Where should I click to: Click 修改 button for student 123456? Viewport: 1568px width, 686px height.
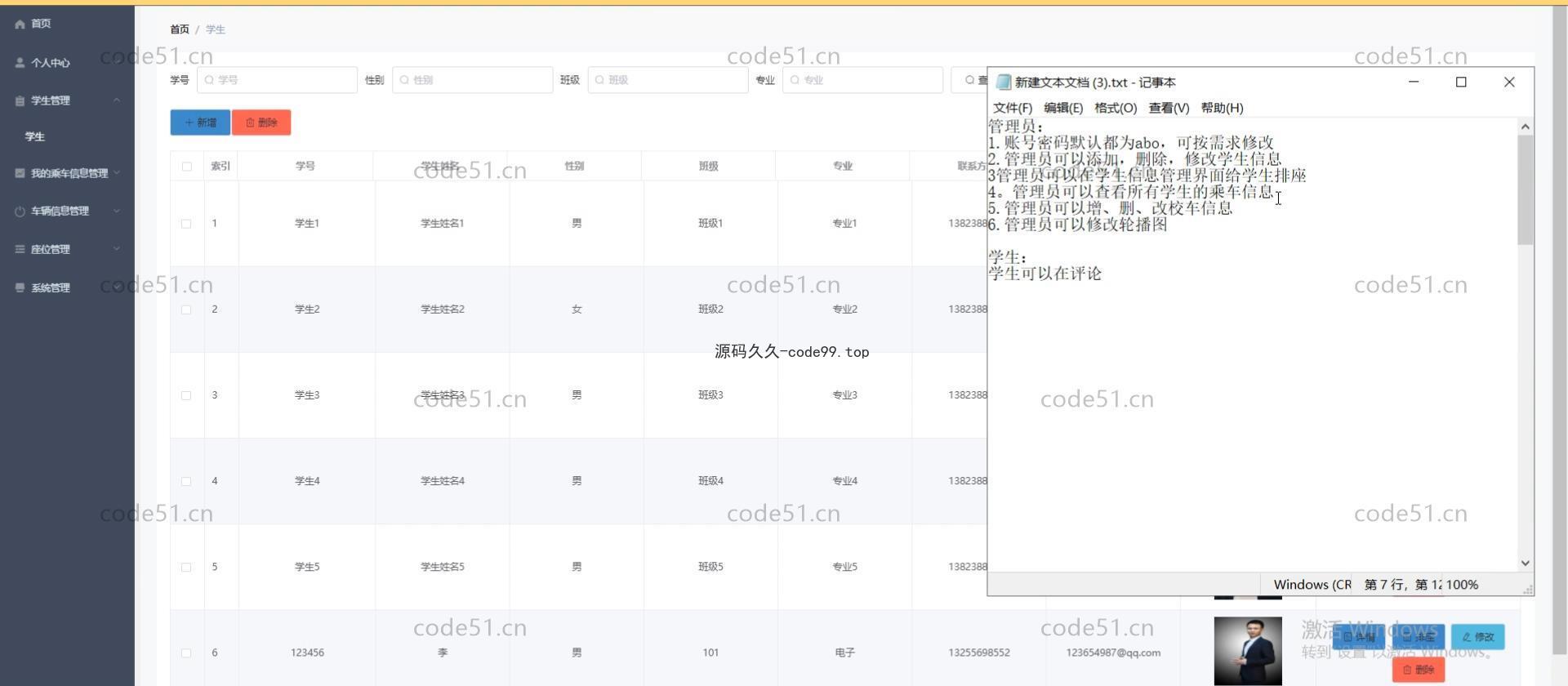[1477, 637]
